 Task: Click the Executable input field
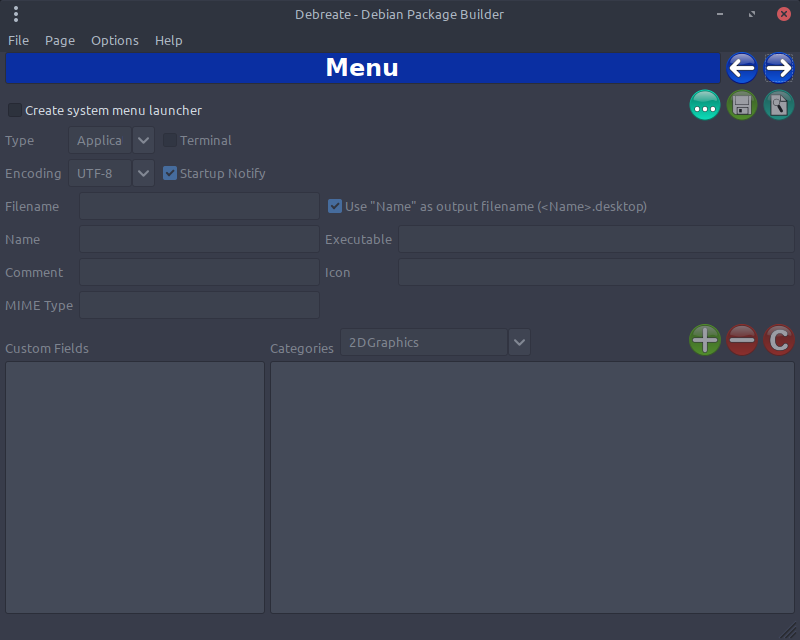pyautogui.click(x=596, y=239)
